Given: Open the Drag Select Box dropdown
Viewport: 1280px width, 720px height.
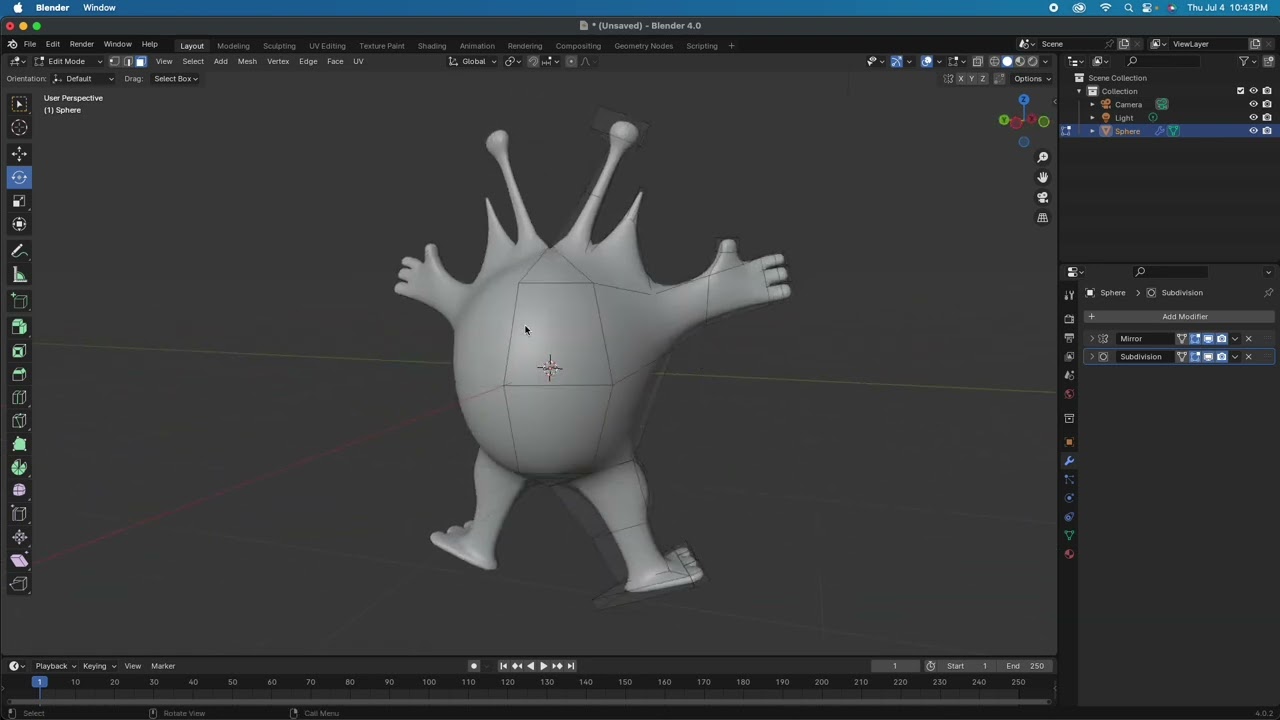Looking at the screenshot, I should (x=175, y=79).
